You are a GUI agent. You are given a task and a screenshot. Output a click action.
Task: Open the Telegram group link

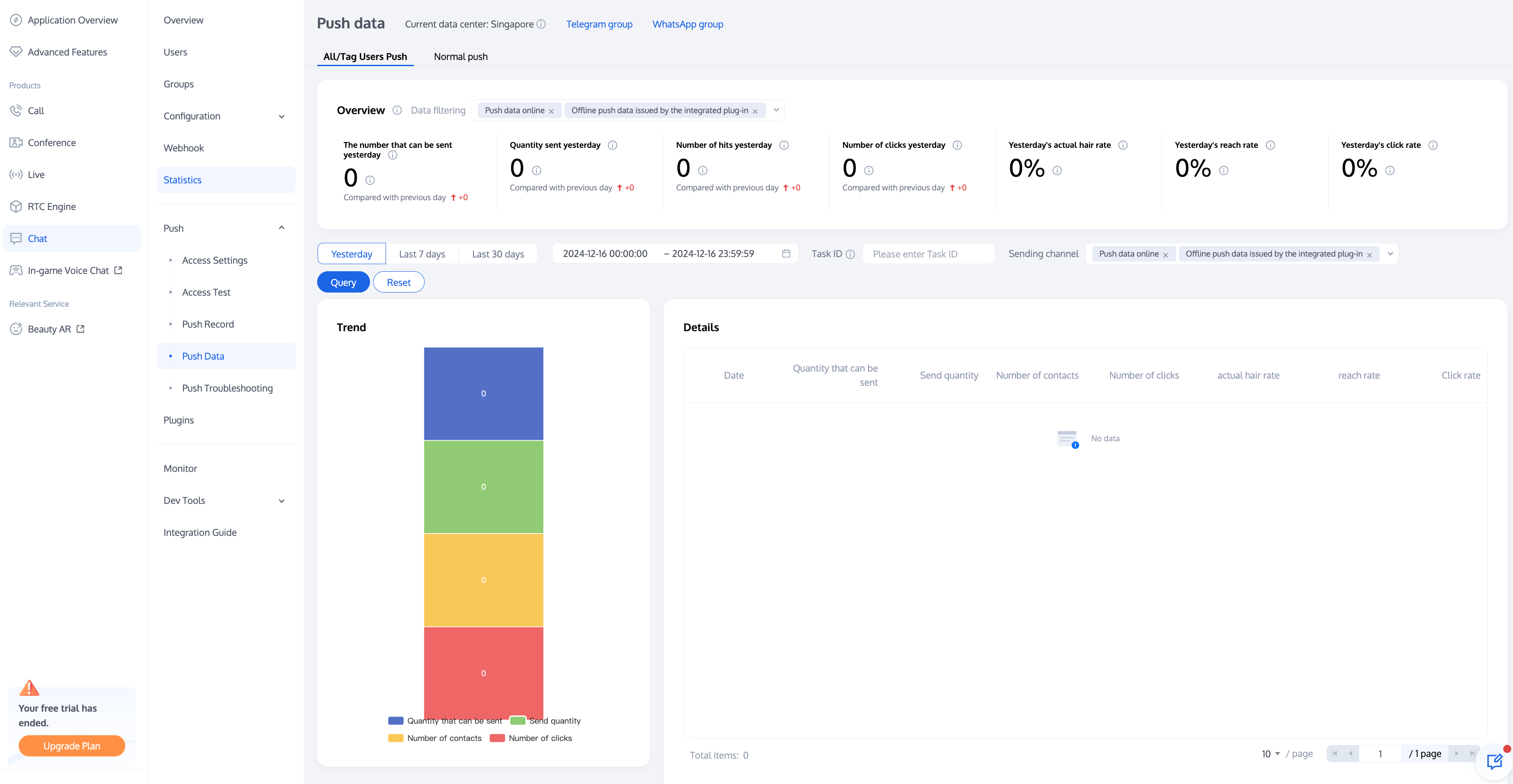coord(599,24)
